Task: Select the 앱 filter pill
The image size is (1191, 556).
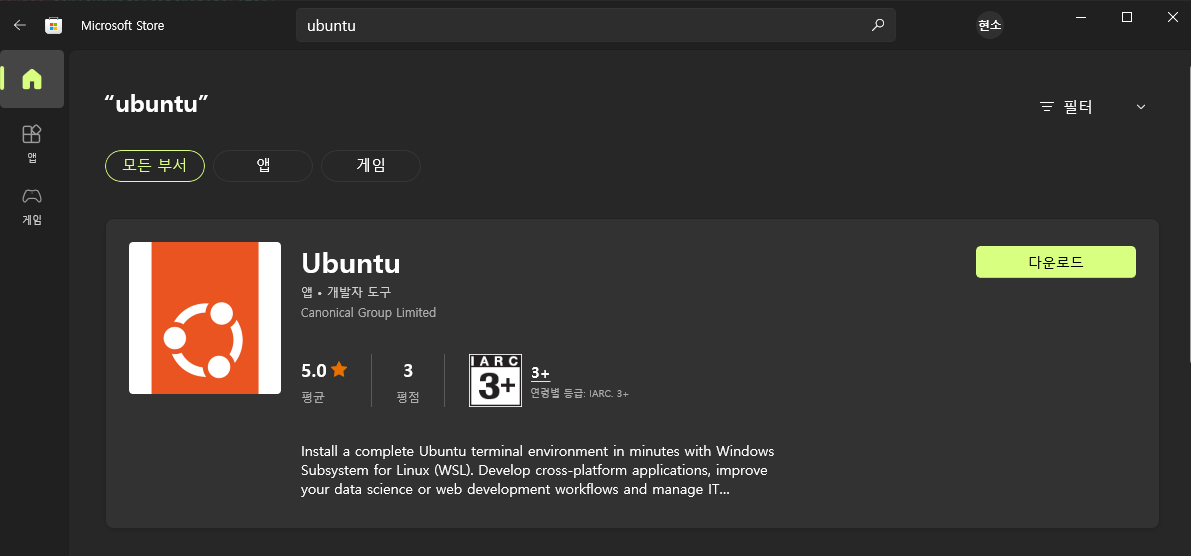Action: tap(263, 166)
